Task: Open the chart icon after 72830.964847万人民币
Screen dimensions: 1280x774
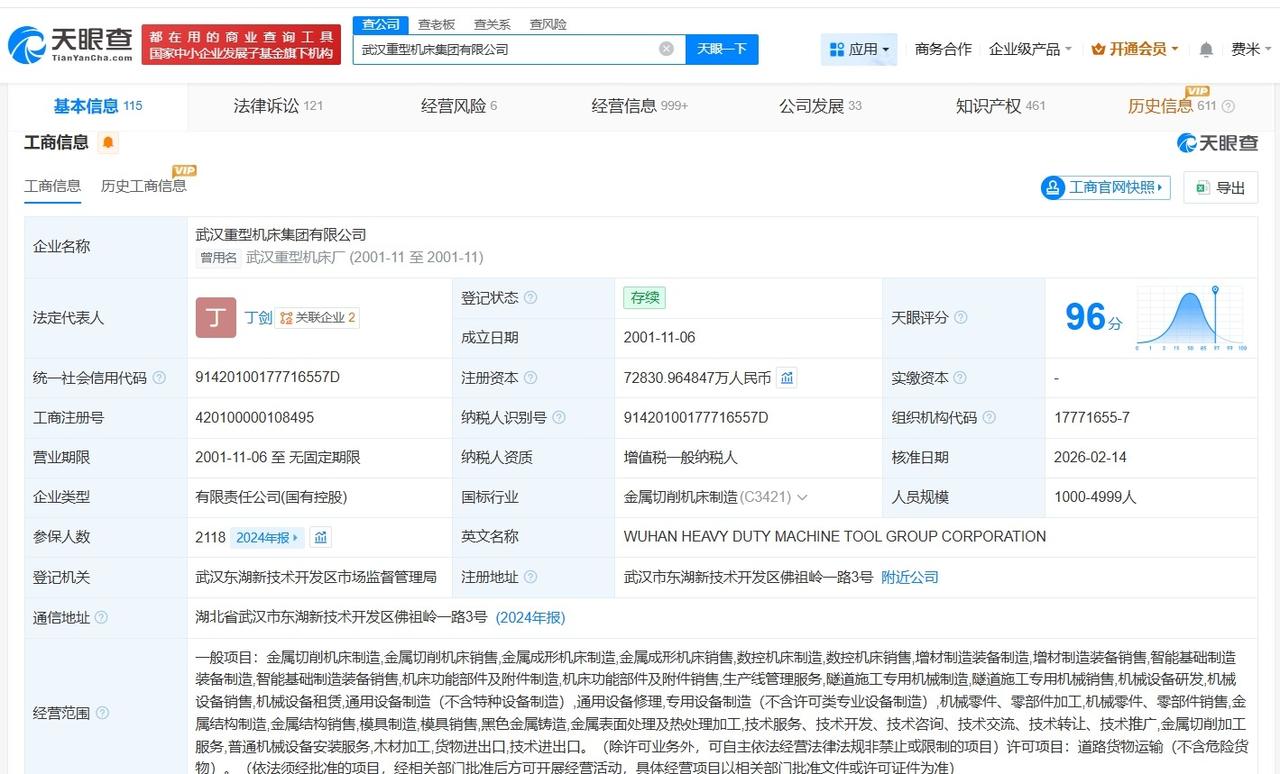Action: pos(787,378)
